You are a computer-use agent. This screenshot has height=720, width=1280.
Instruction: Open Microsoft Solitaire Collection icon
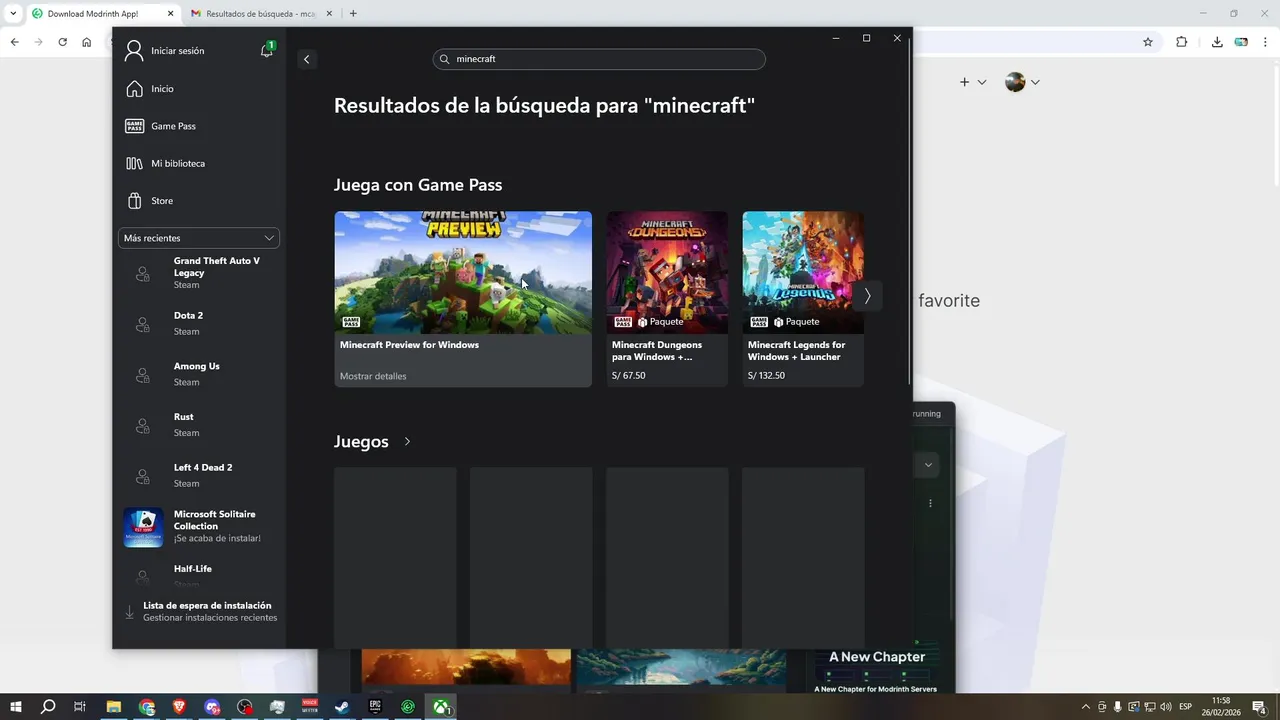pos(143,527)
